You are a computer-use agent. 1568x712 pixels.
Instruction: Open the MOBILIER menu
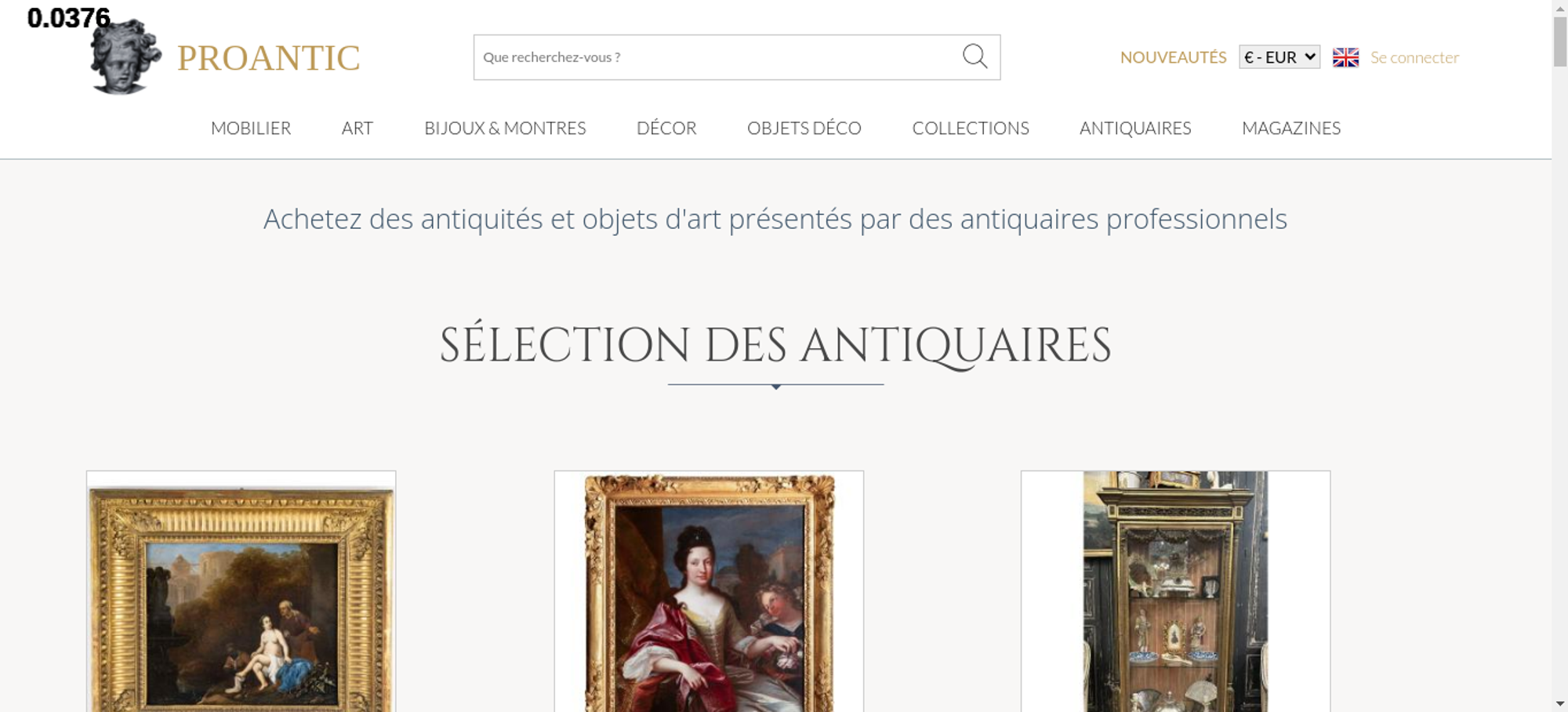click(251, 128)
